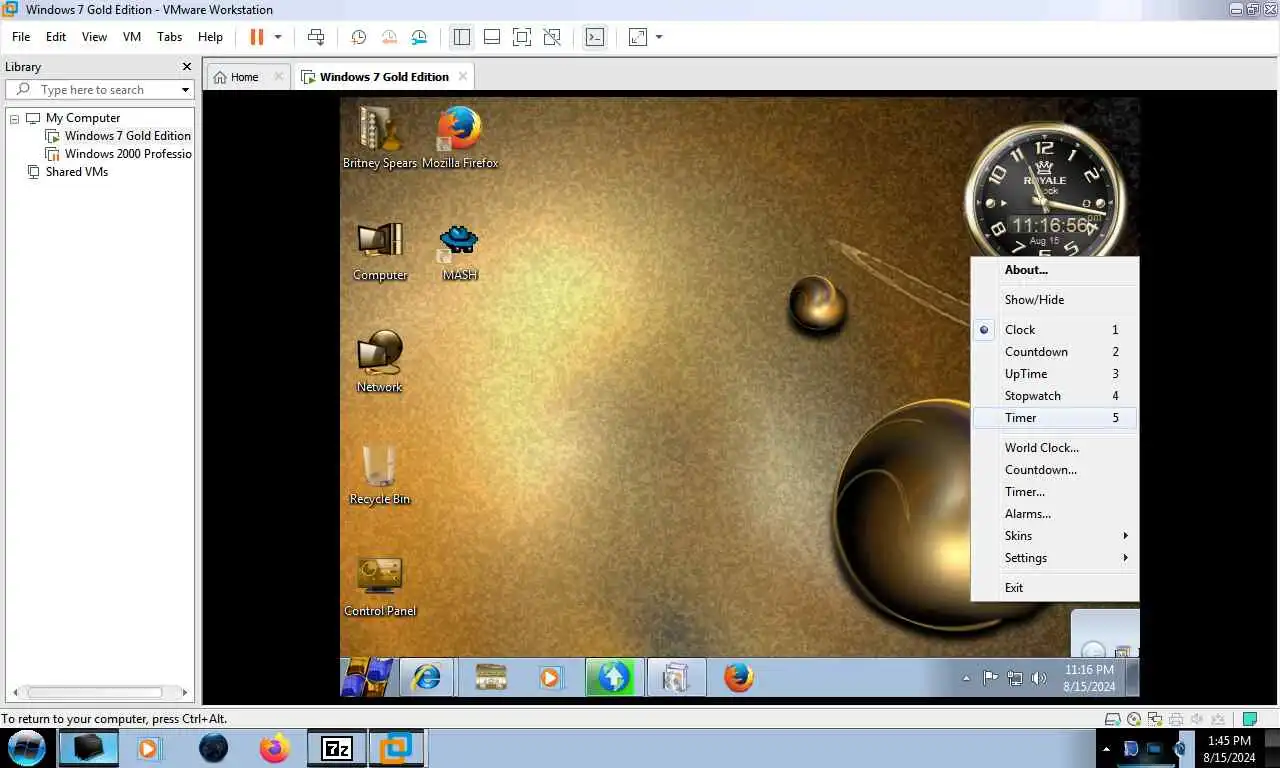Select the UpTime mode option

pyautogui.click(x=1055, y=374)
